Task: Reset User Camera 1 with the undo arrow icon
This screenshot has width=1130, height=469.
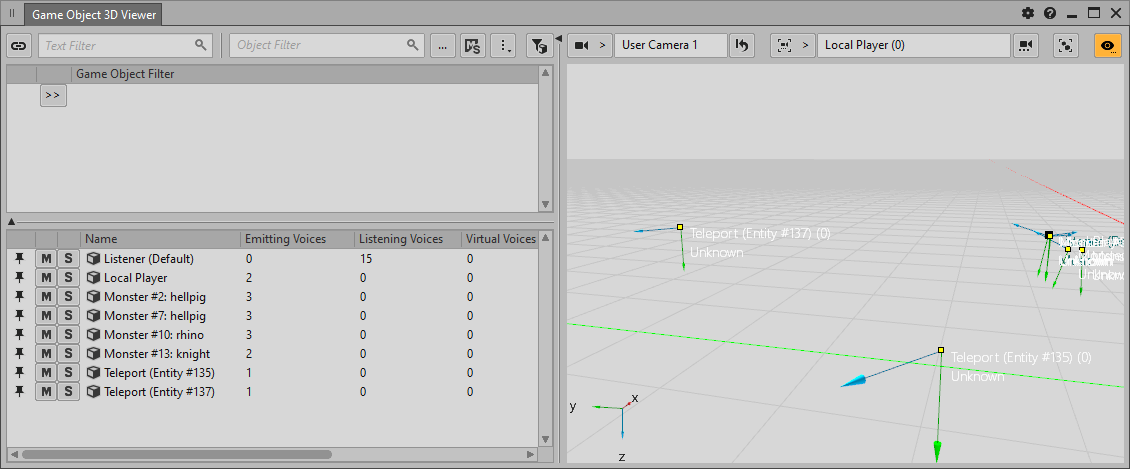Action: (741, 45)
